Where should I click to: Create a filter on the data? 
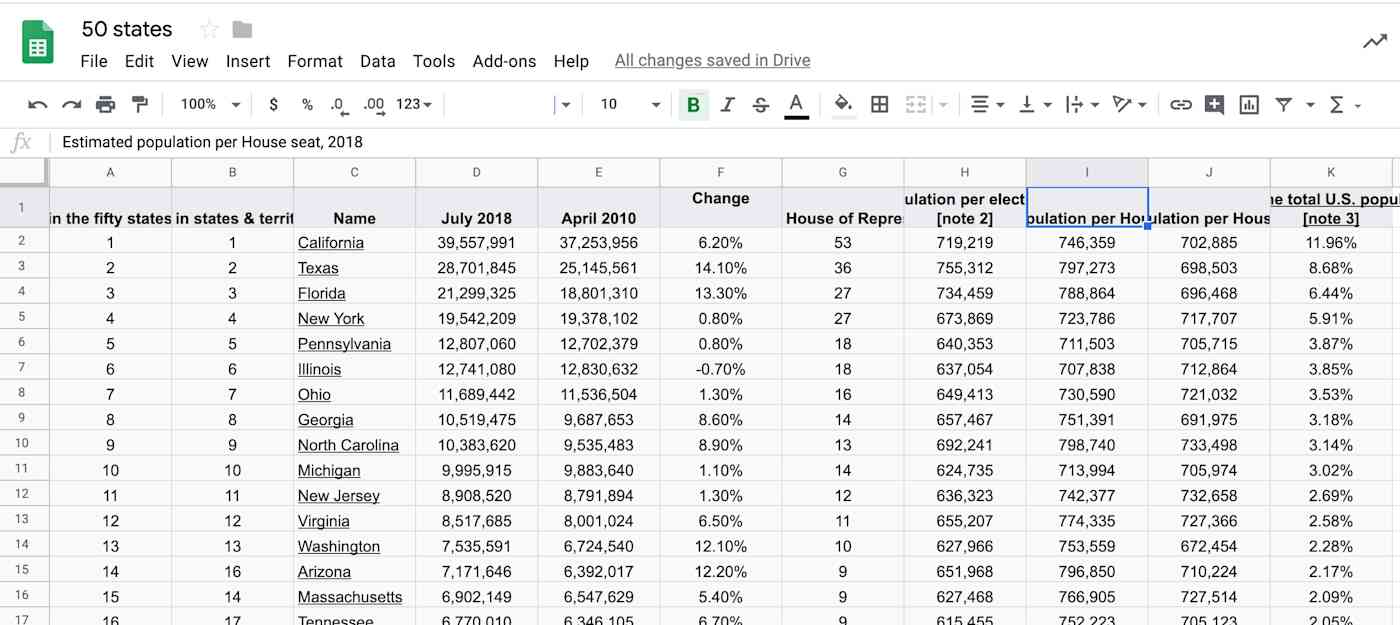point(1283,104)
